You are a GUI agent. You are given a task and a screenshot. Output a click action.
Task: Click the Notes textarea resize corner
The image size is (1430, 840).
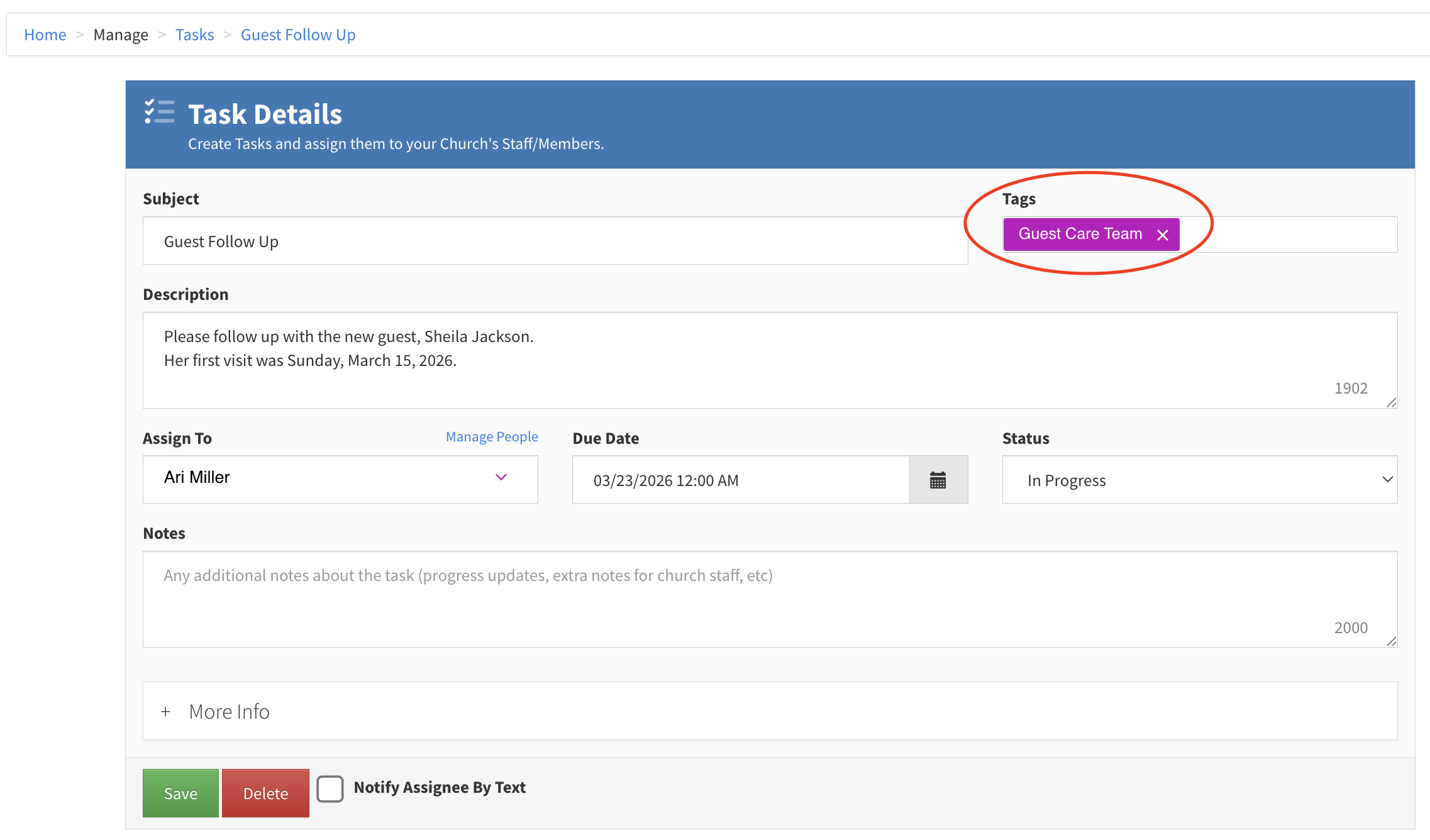[1391, 641]
